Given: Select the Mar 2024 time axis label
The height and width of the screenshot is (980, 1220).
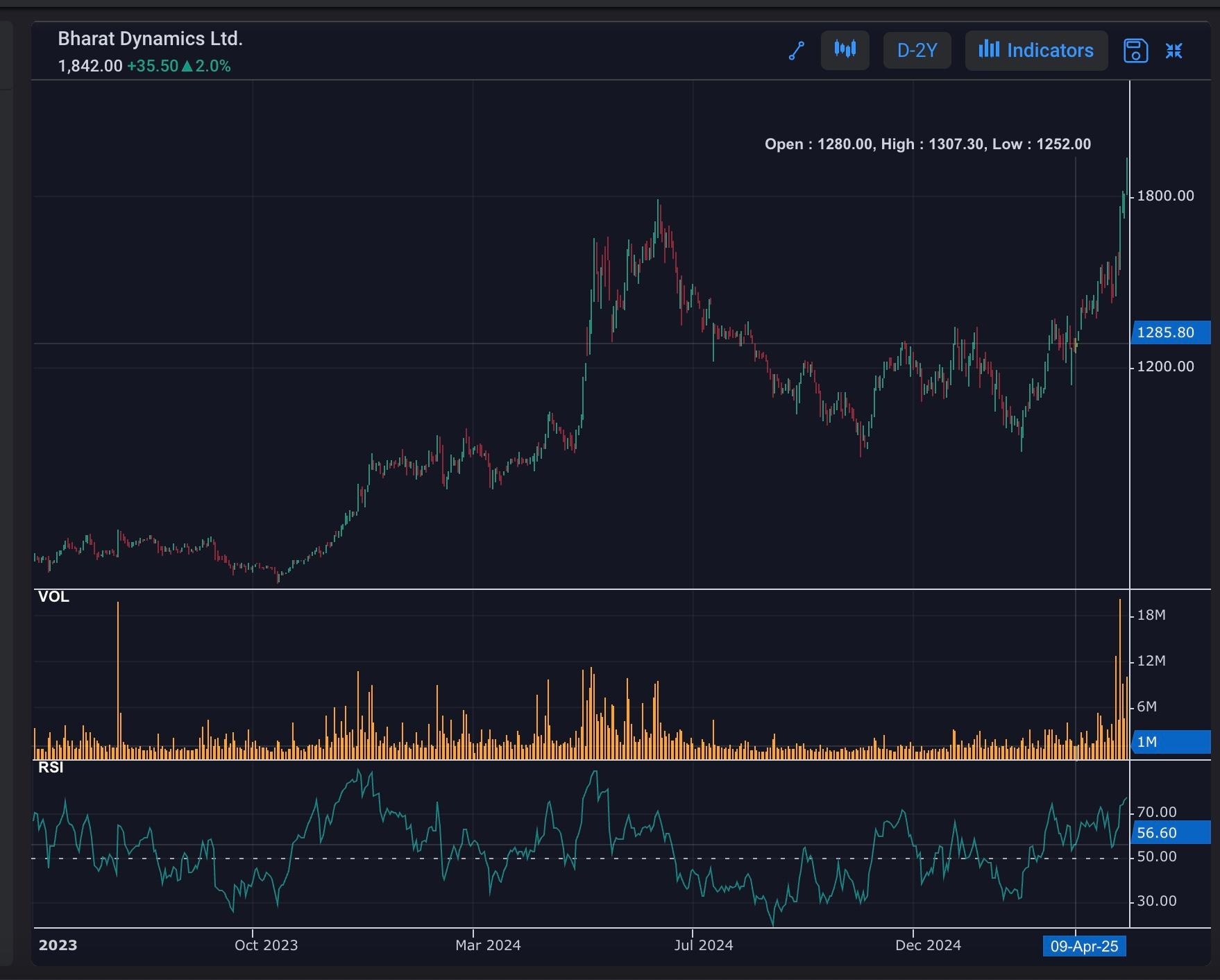Looking at the screenshot, I should click(488, 945).
